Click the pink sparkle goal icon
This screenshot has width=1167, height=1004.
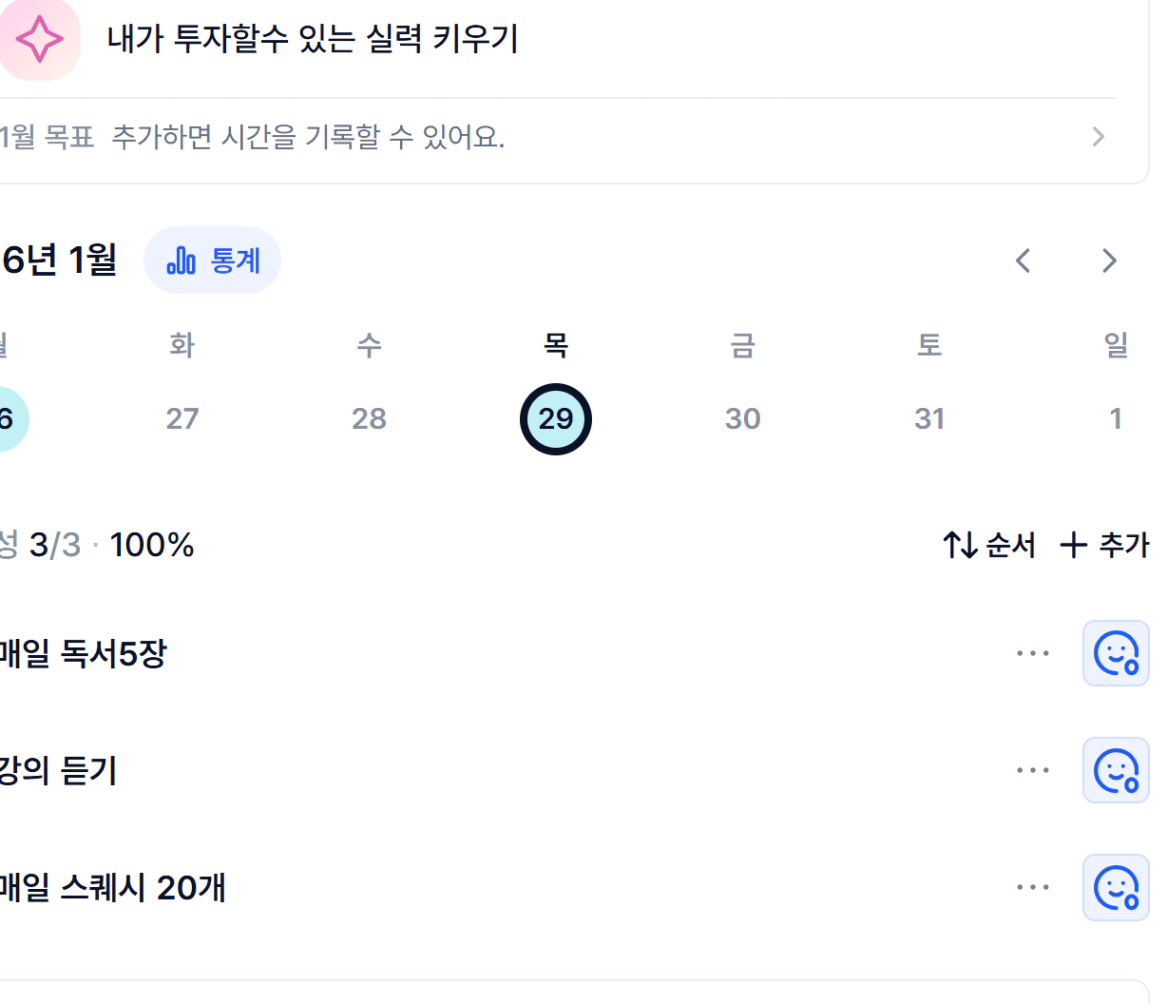pos(39,40)
